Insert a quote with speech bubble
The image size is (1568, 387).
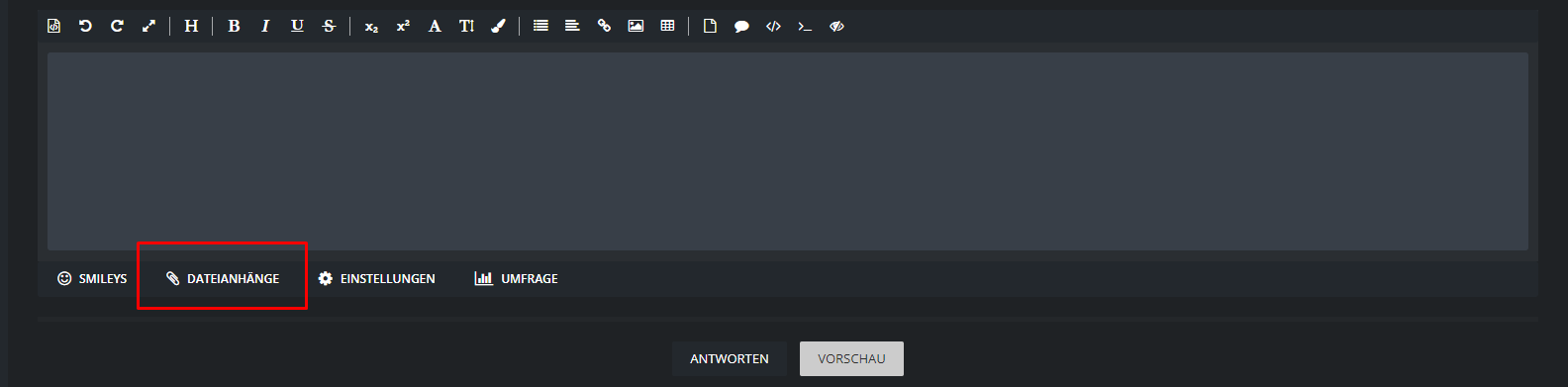[x=741, y=27]
